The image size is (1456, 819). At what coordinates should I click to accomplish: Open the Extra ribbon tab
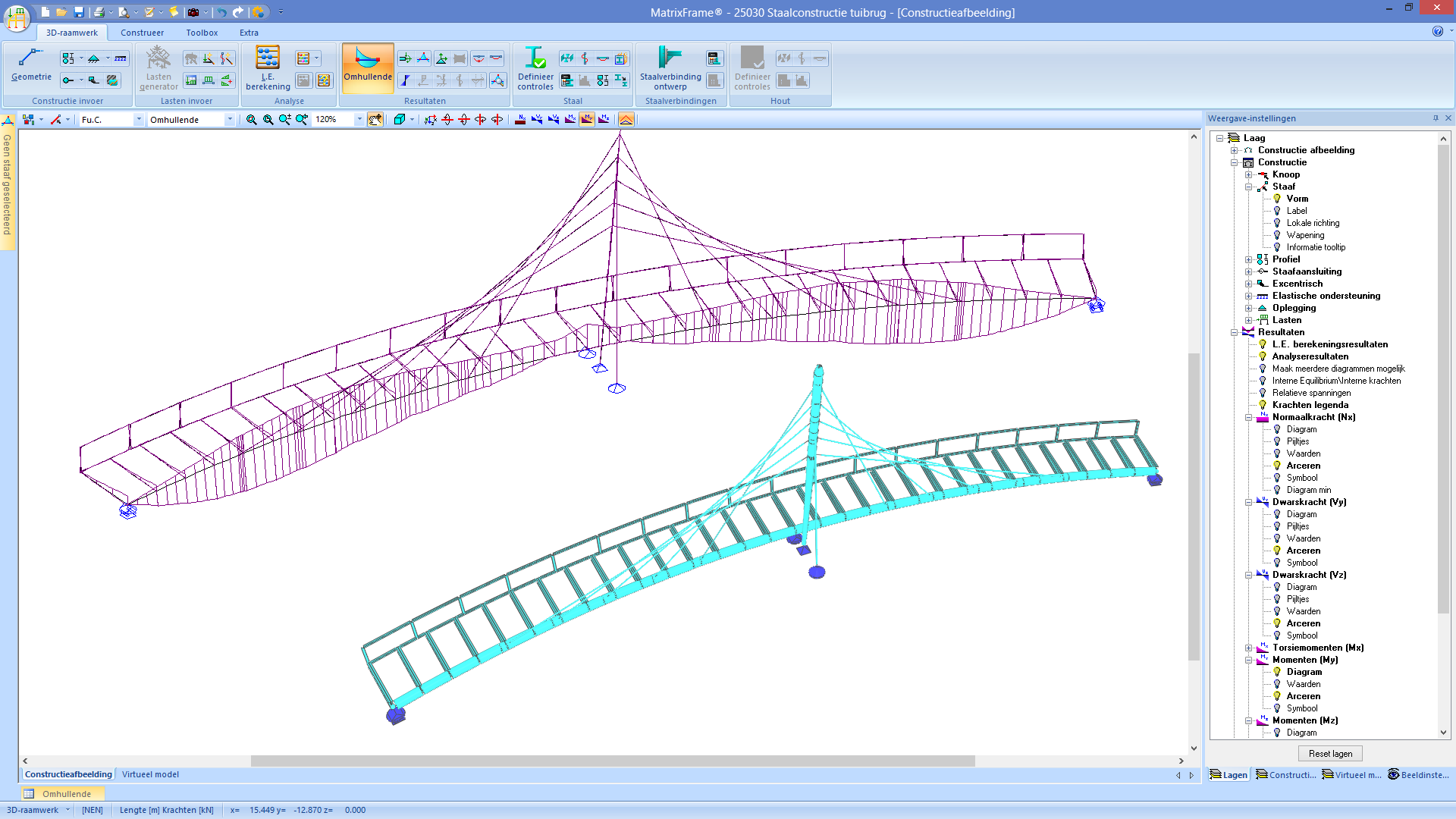click(249, 33)
